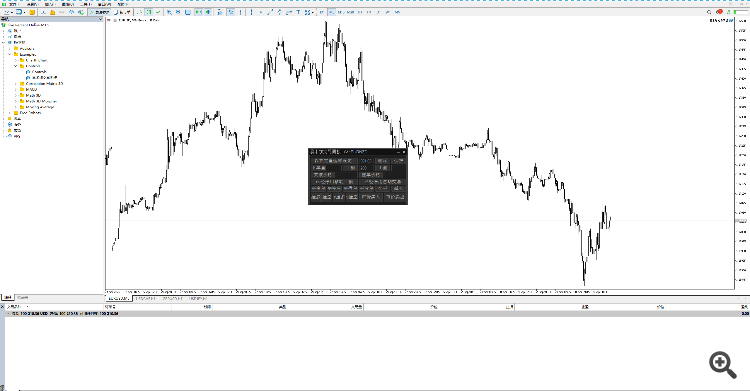The height and width of the screenshot is (391, 750).
Task: Collapse the Expert Advisors tree node
Action: pos(3,42)
